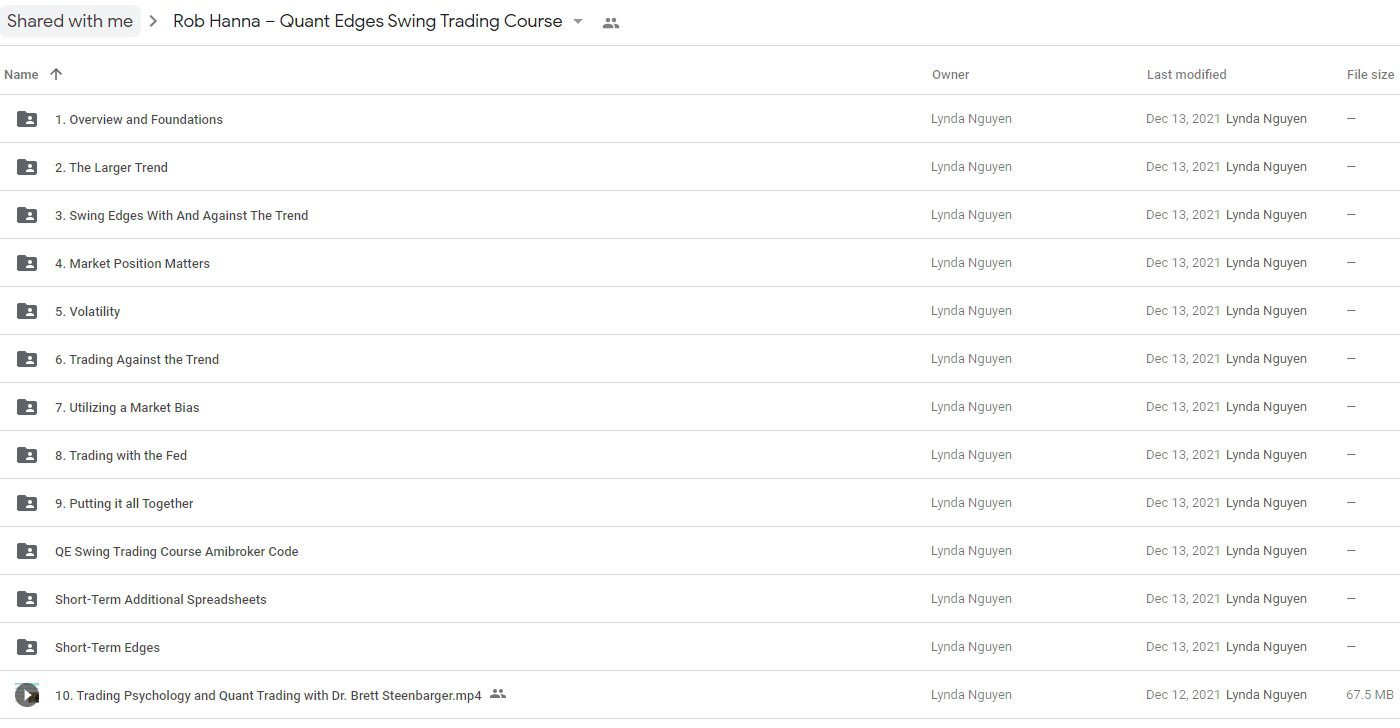Select the 1. Overview and Foundations folder name
Image resolution: width=1400 pixels, height=728 pixels.
coord(139,119)
